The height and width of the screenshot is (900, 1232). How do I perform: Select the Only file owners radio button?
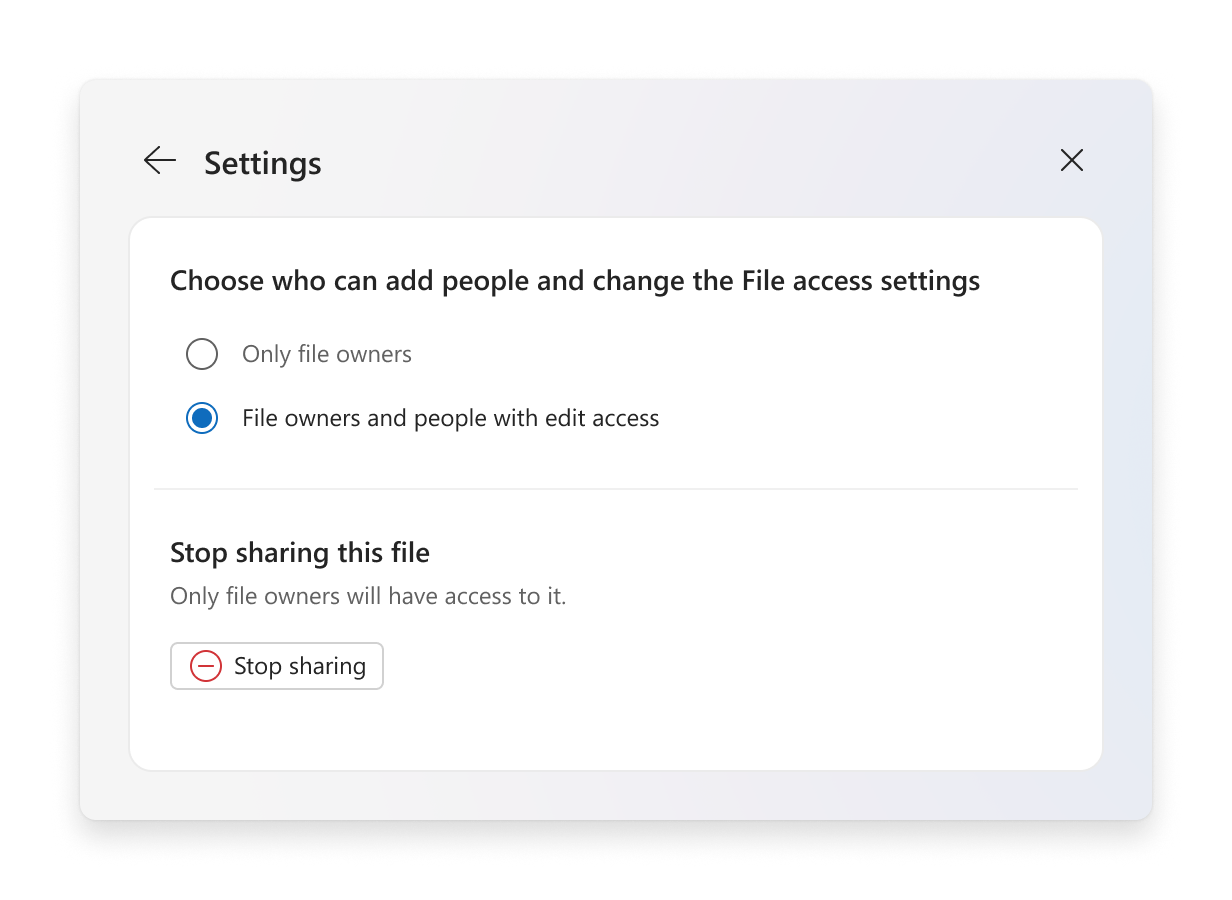(202, 354)
